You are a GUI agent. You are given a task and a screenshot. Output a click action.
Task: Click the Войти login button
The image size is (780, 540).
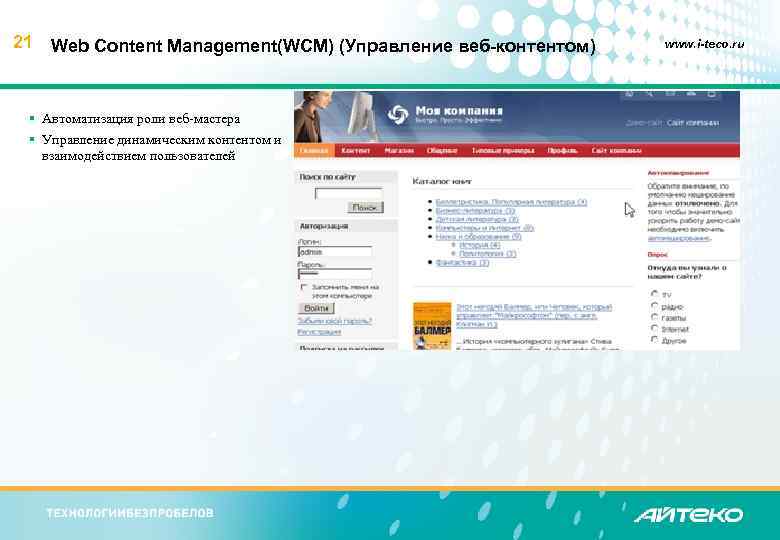point(316,308)
